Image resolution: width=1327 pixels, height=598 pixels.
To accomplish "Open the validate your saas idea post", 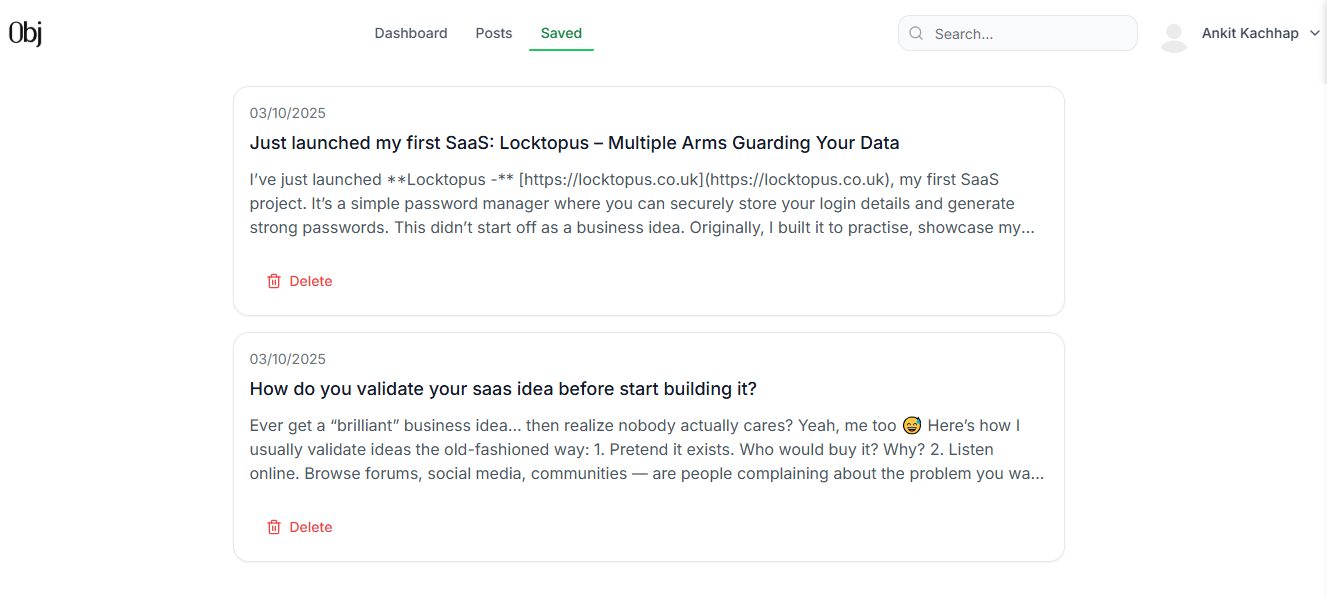I will click(503, 389).
